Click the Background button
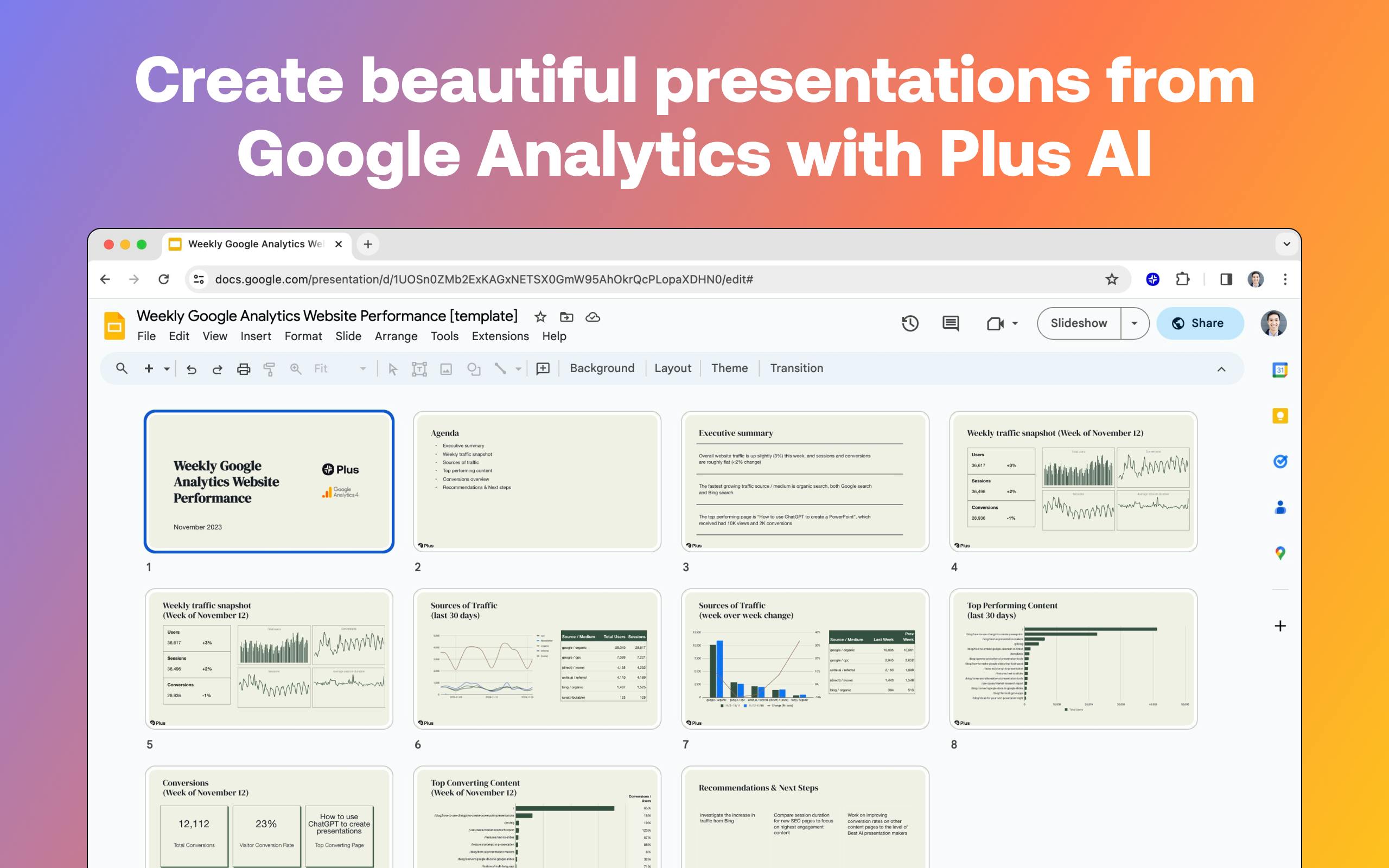 (x=602, y=368)
